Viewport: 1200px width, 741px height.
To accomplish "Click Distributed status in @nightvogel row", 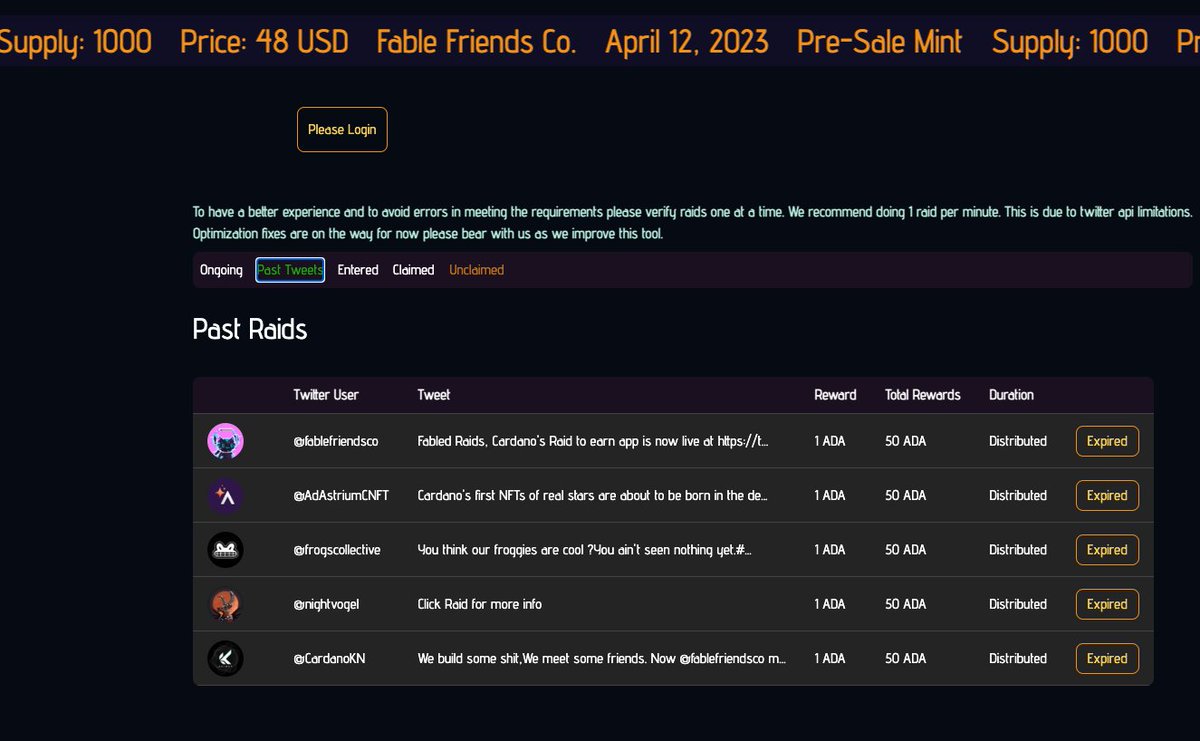I will (1018, 604).
